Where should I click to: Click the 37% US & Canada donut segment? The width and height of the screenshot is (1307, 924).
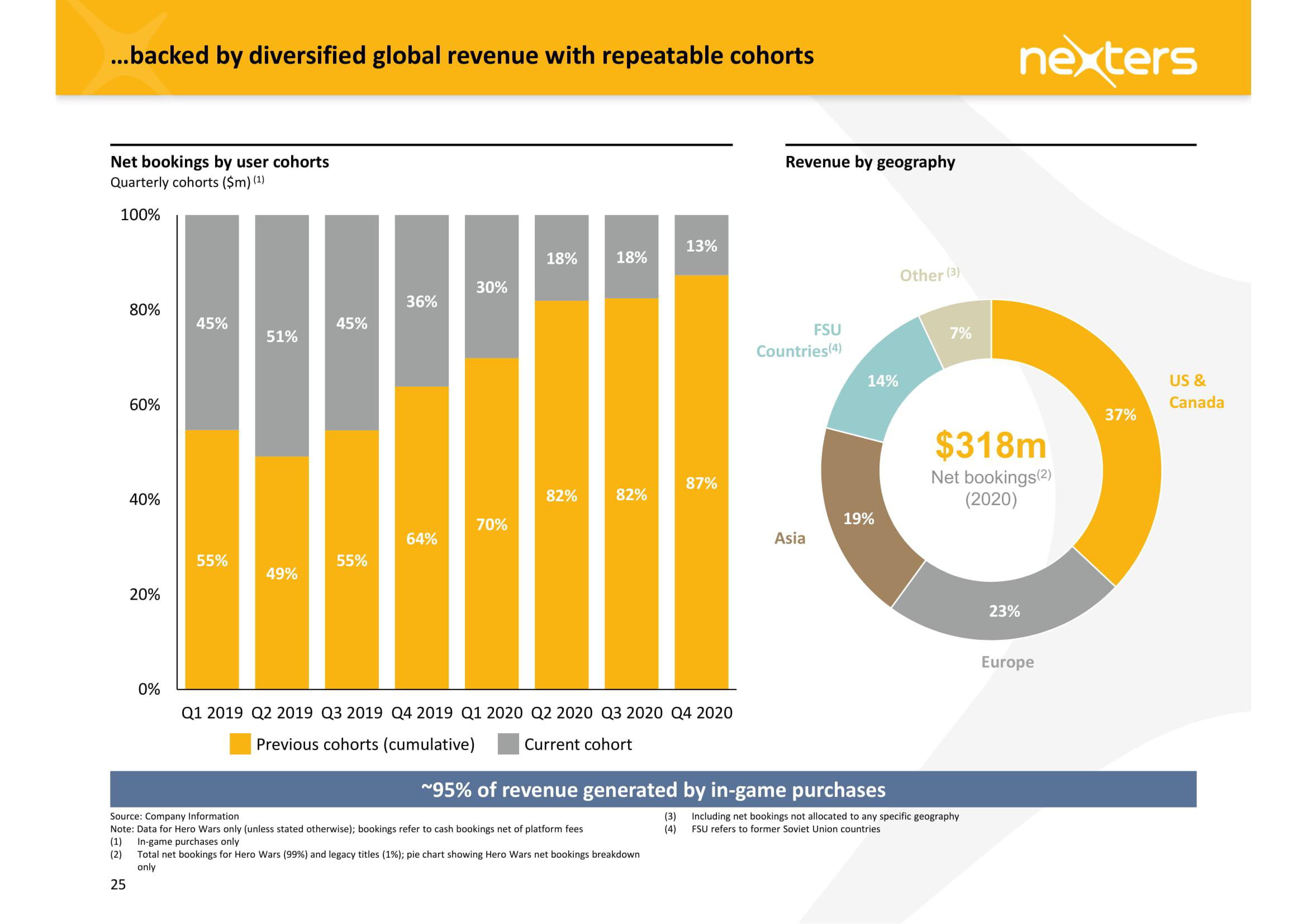click(1120, 415)
